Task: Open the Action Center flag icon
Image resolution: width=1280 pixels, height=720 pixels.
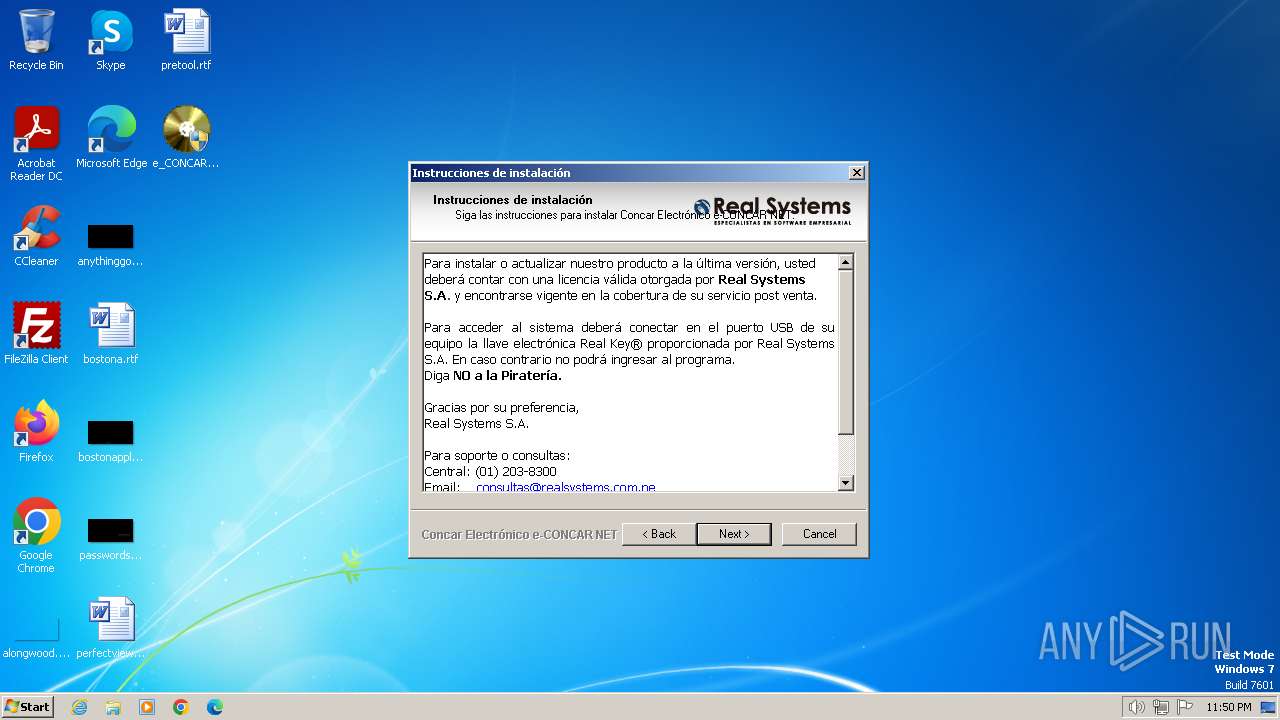Action: tap(1185, 707)
